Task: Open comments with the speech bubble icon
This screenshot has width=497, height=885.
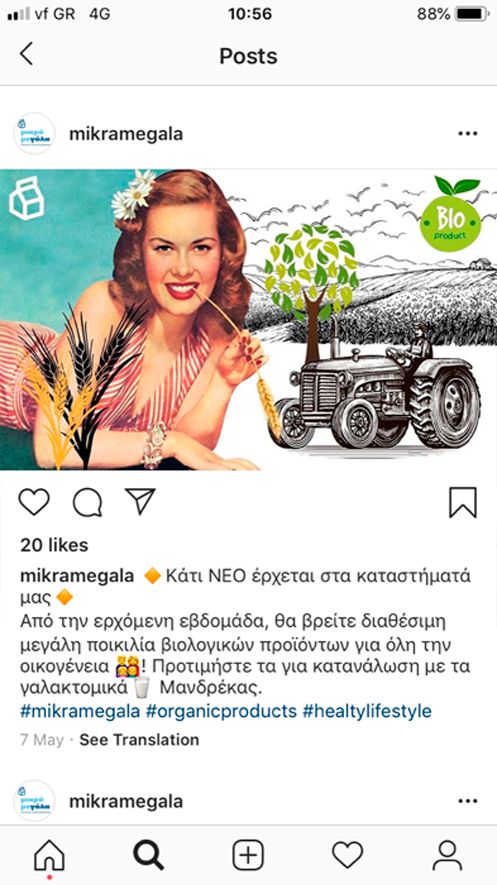Action: tap(87, 502)
